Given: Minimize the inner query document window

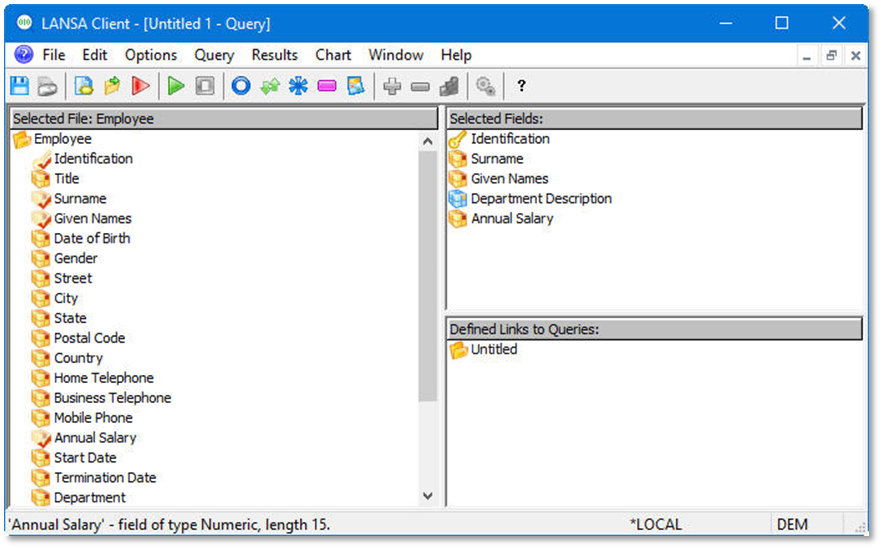Looking at the screenshot, I should (x=807, y=56).
